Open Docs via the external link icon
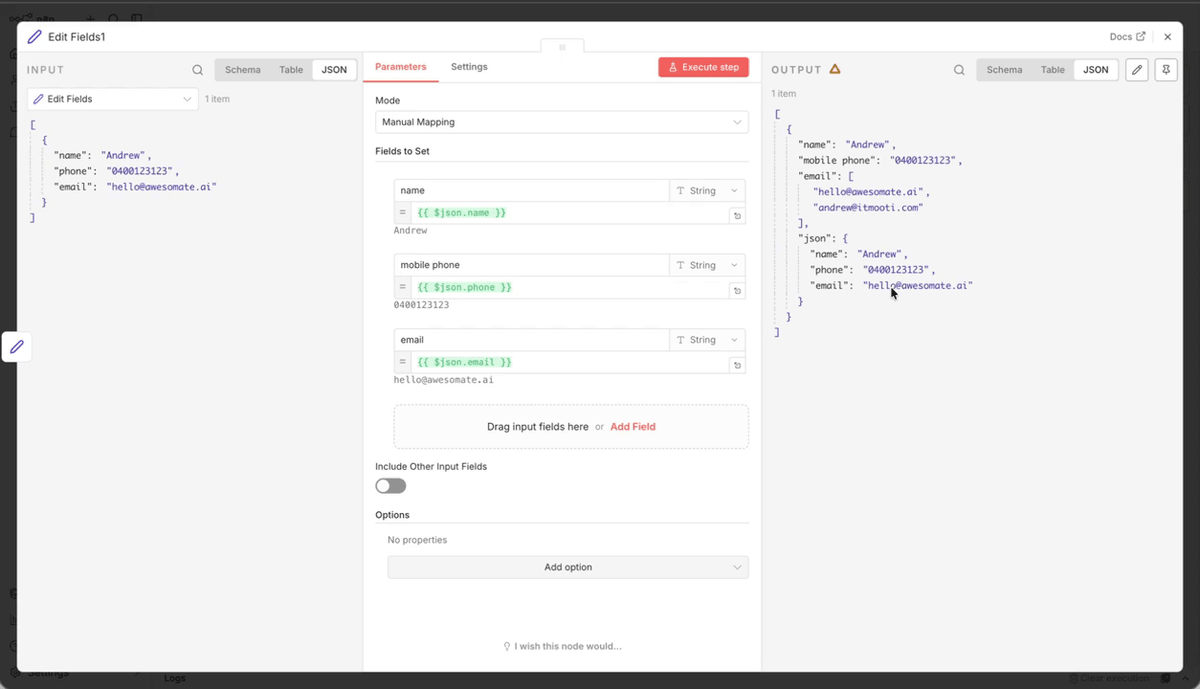This screenshot has height=689, width=1200. [x=1143, y=36]
